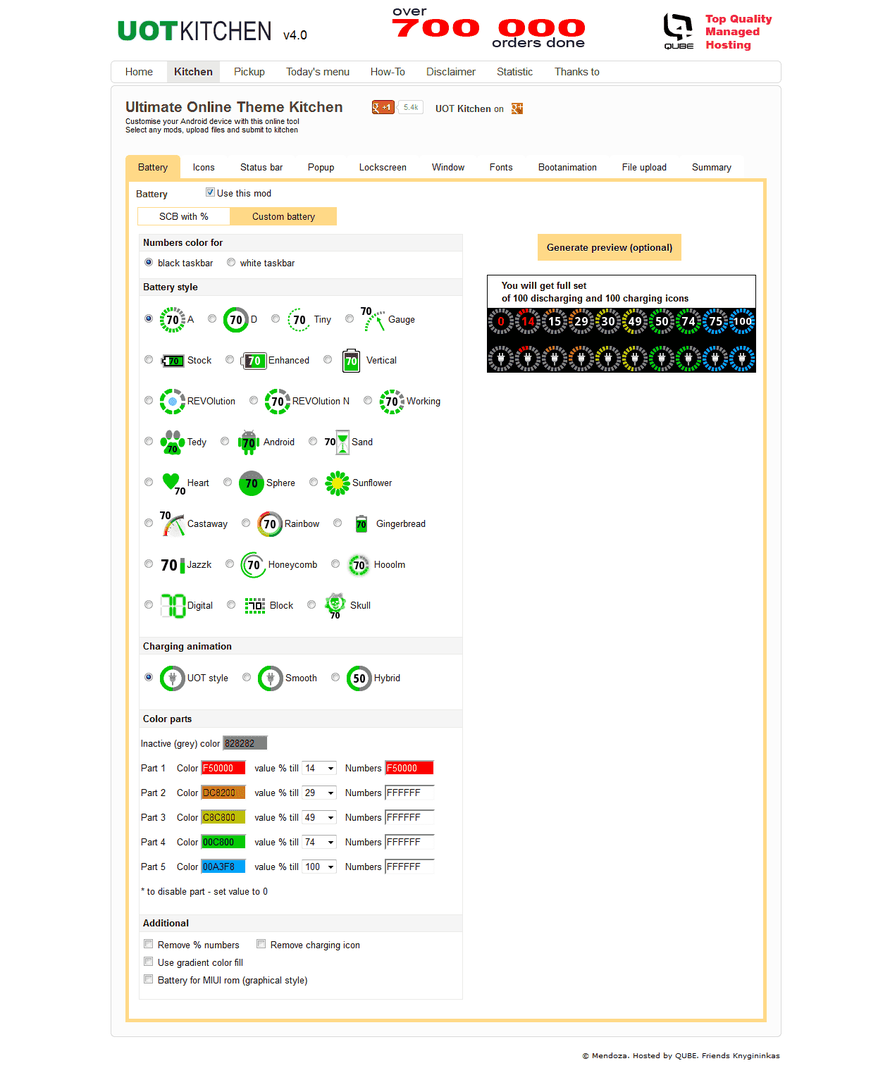Open the Status bar tab
The image size is (890, 1080).
click(x=261, y=167)
